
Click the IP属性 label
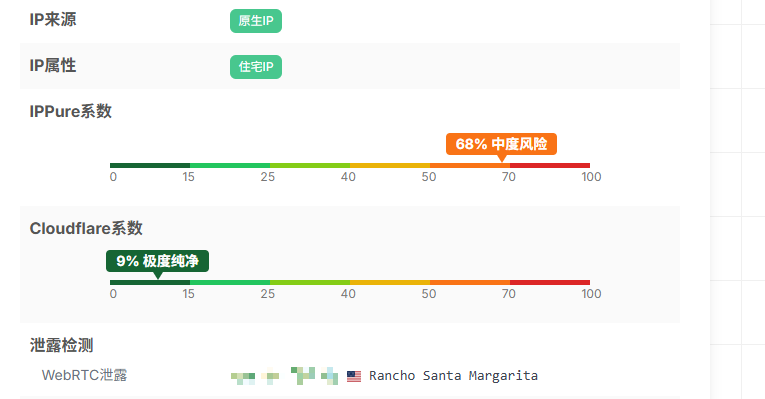[53, 66]
